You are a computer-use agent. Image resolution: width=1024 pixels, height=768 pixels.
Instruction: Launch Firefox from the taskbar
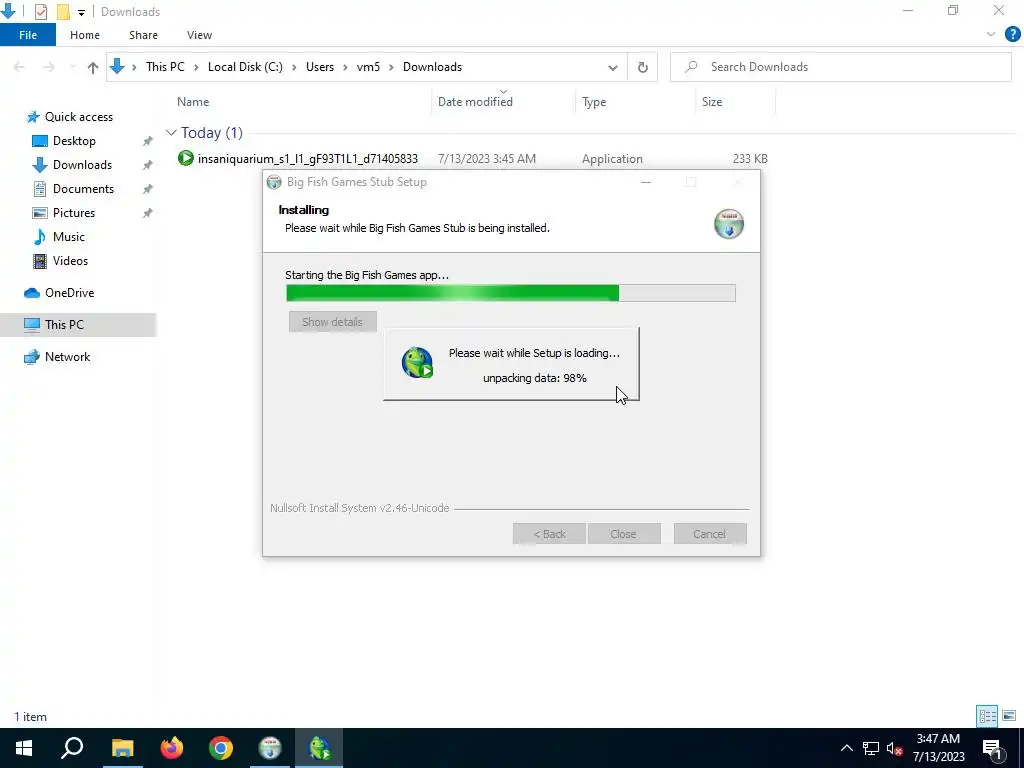[x=172, y=748]
